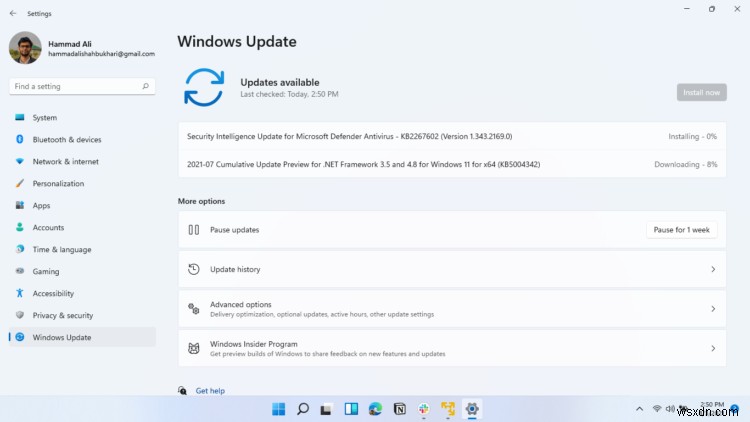Click the large update sync arrows icon
Viewport: 750px width, 422px height.
click(204, 87)
